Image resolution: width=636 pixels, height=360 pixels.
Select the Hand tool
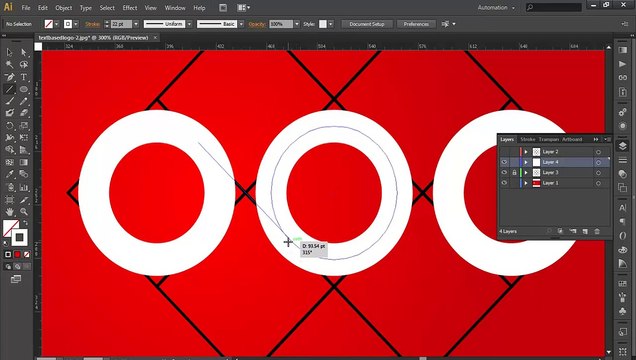pyautogui.click(x=10, y=212)
